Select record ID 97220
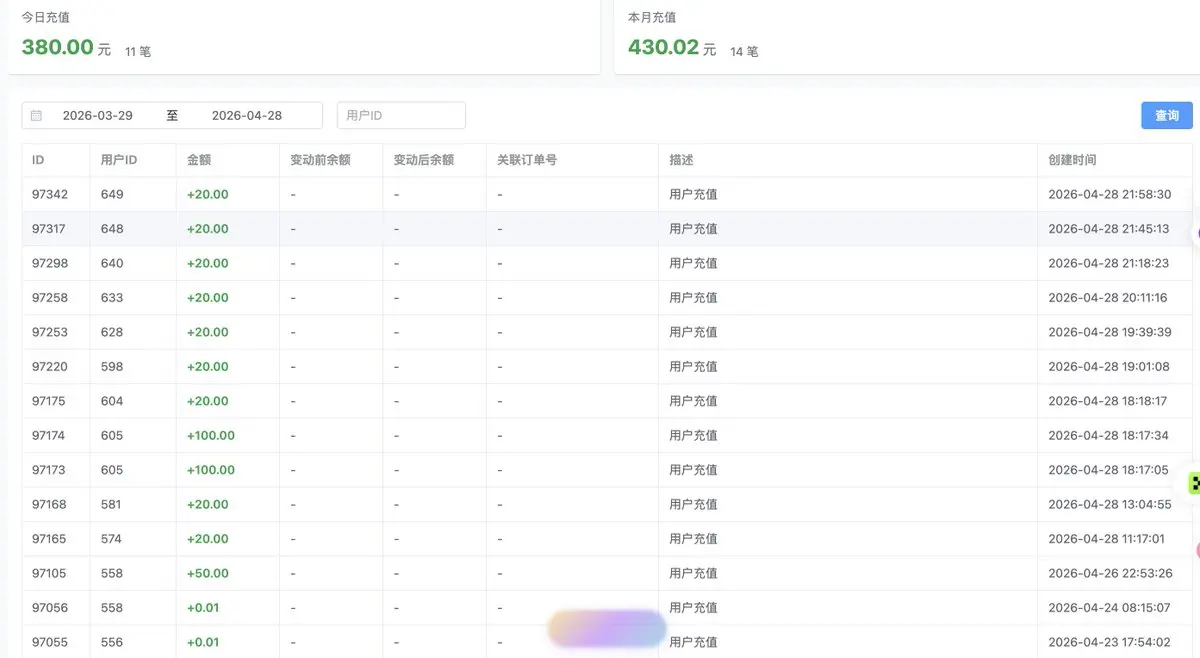This screenshot has width=1200, height=658. [x=50, y=367]
